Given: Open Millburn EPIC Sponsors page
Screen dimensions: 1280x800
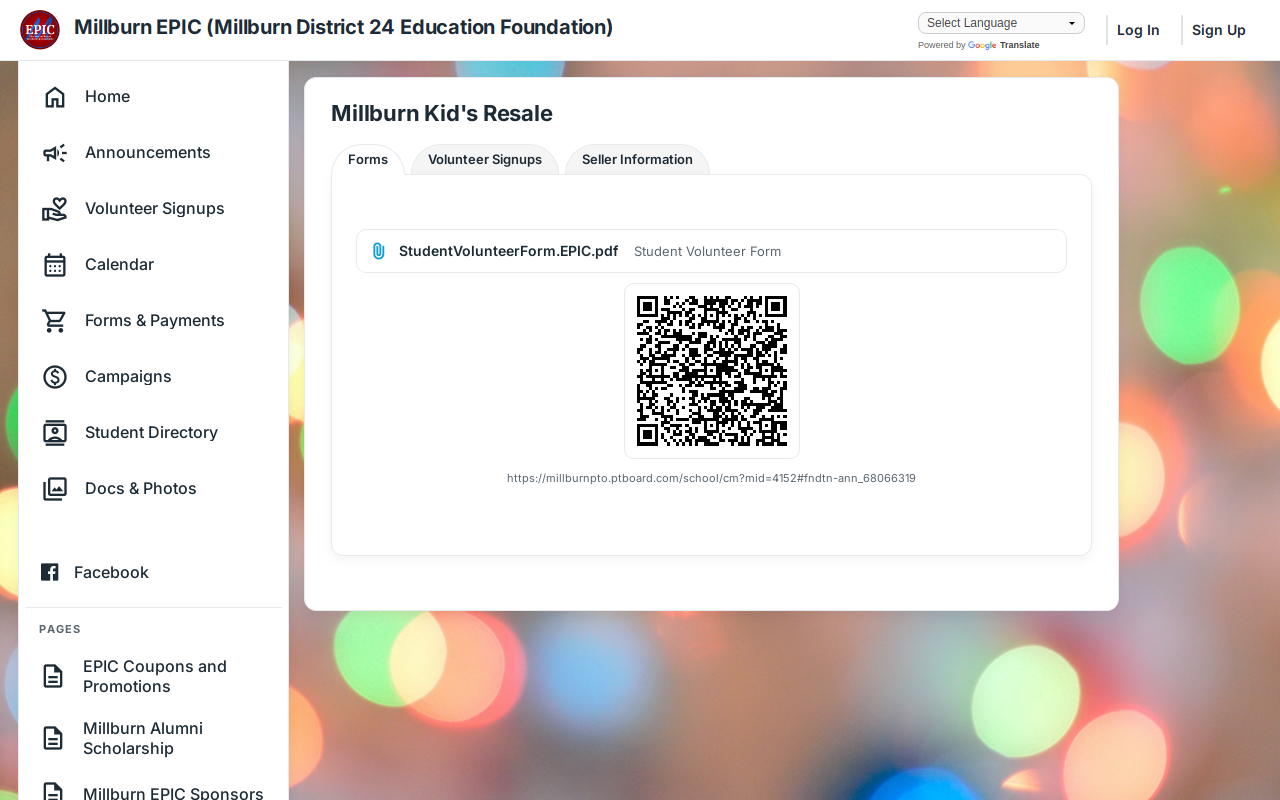Looking at the screenshot, I should [173, 793].
